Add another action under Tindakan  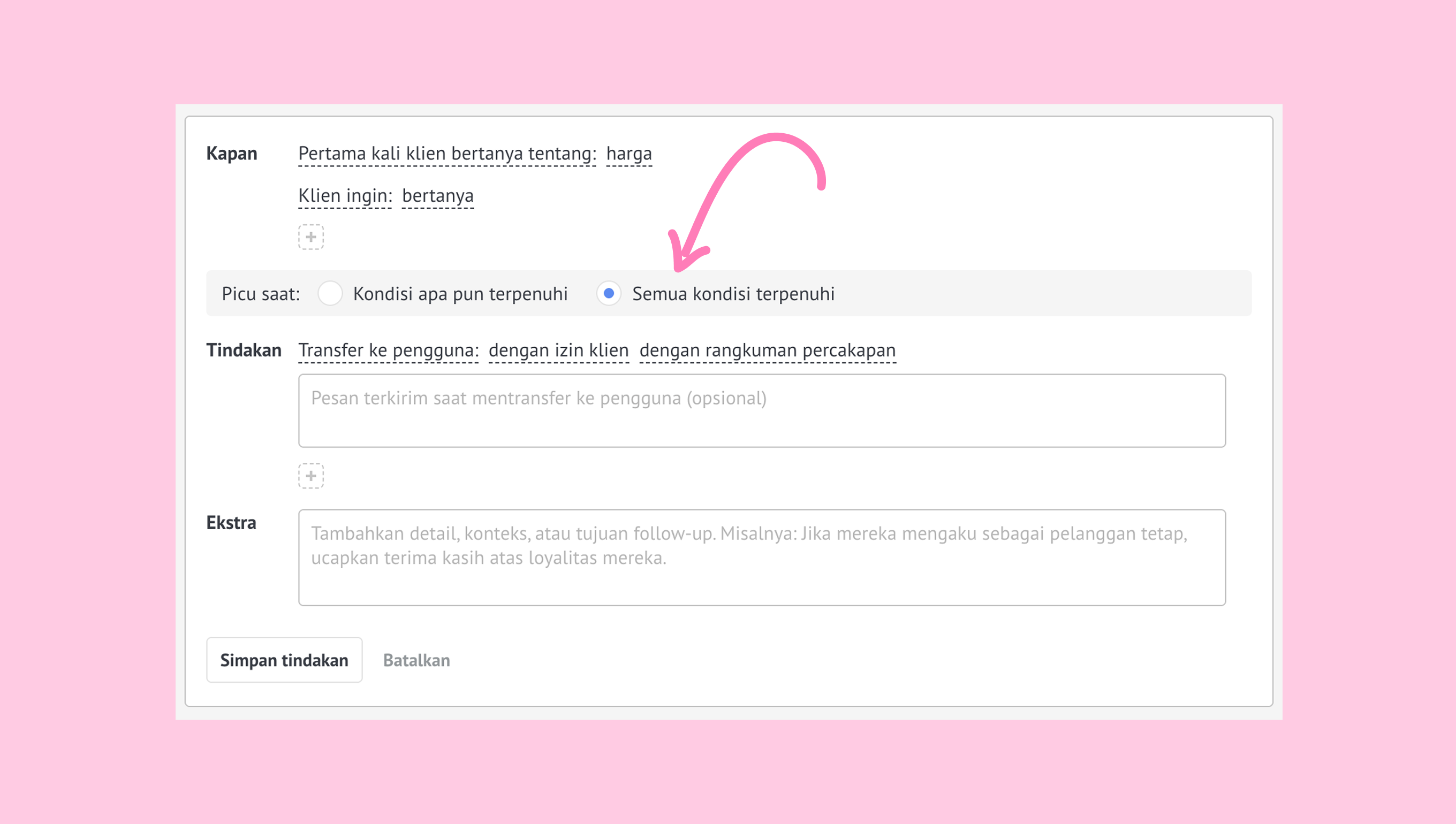[311, 476]
